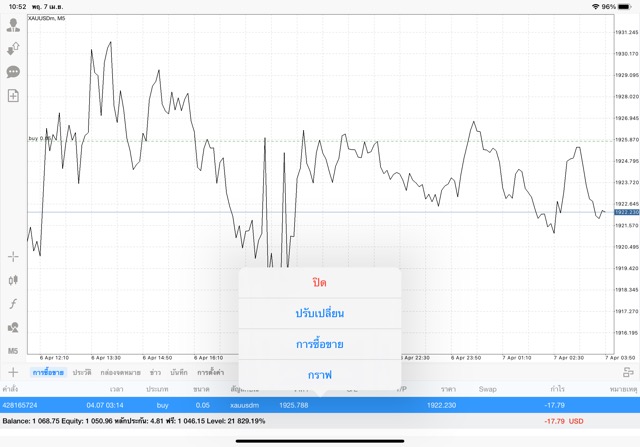640x447 pixels.
Task: Tap the plus icon beside the tabs
Action: click(13, 372)
